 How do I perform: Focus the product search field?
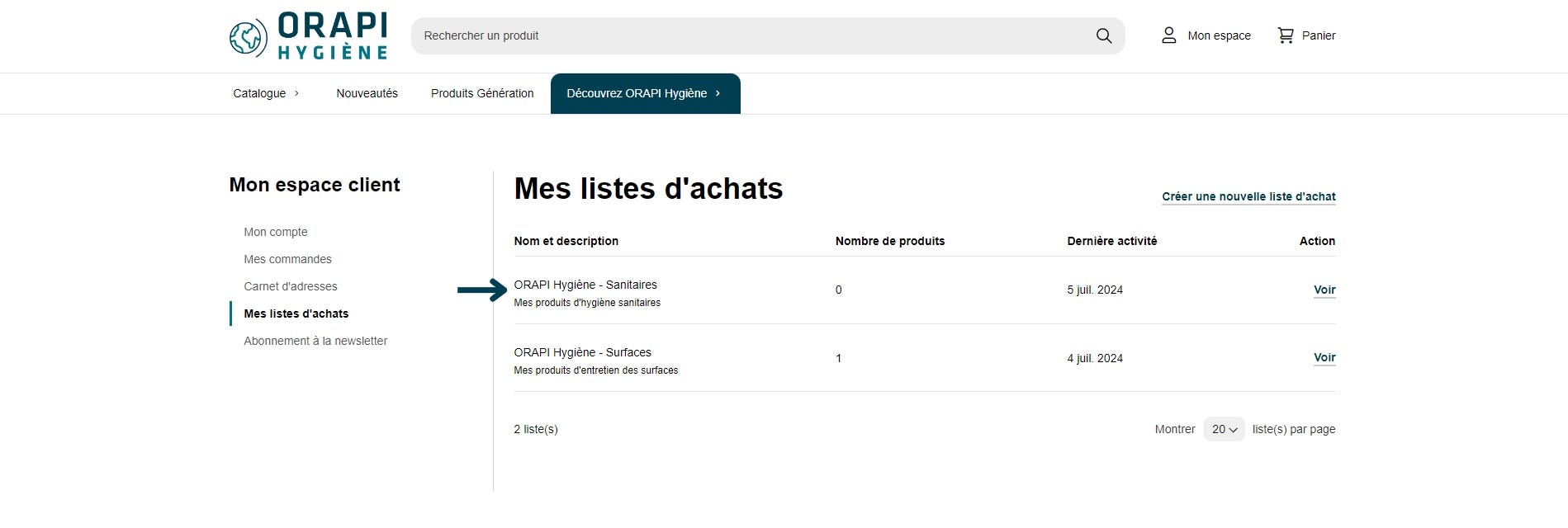pos(768,35)
